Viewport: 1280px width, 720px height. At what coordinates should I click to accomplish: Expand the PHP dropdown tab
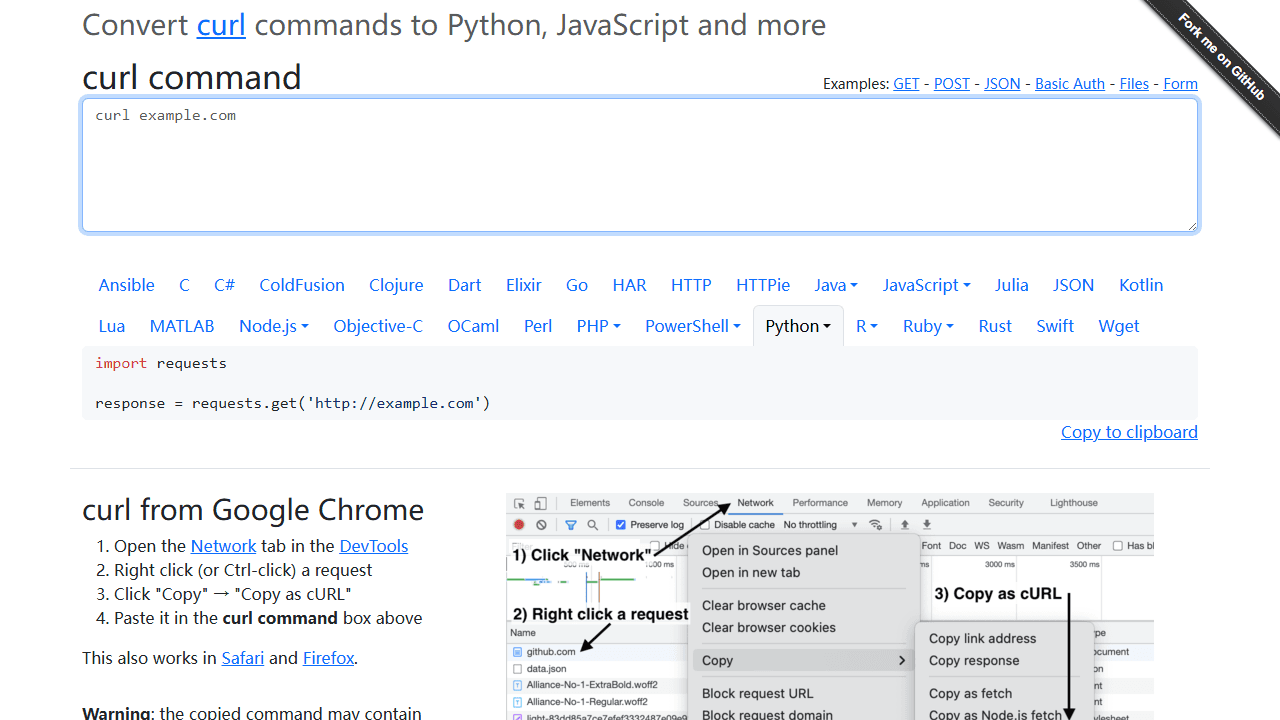click(598, 326)
